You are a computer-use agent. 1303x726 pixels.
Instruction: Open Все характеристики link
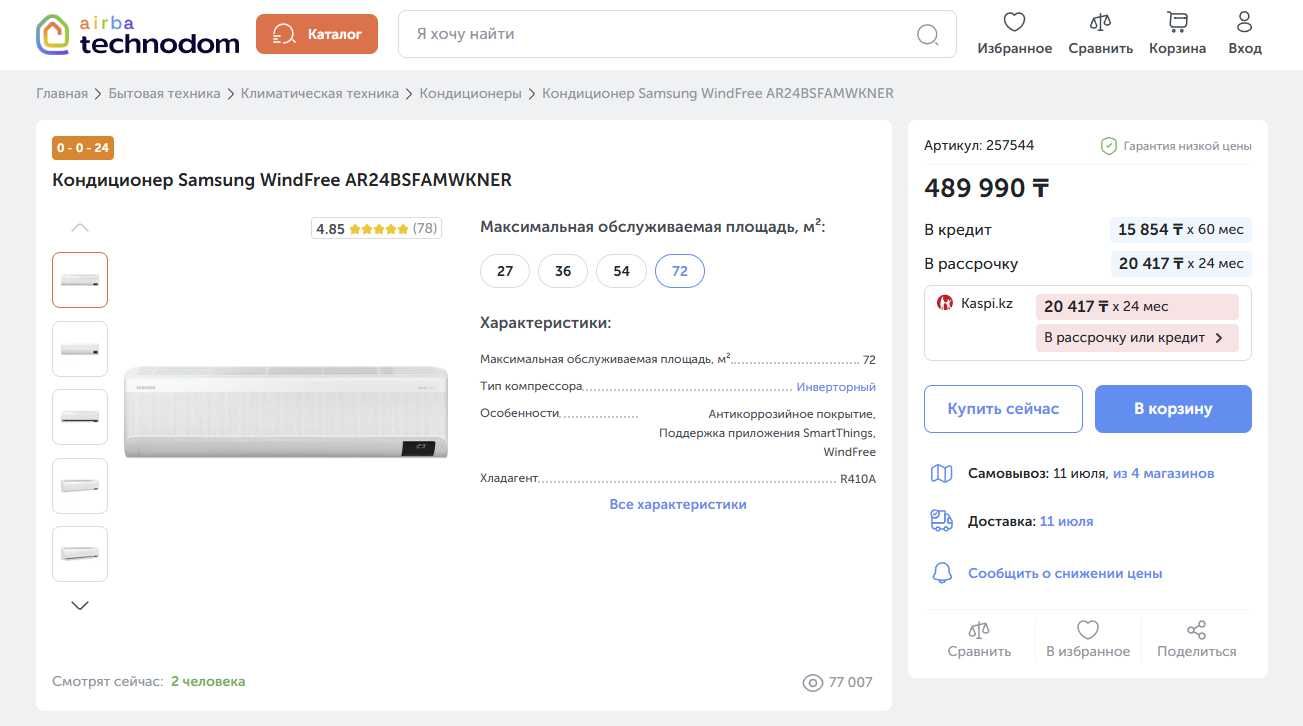678,504
